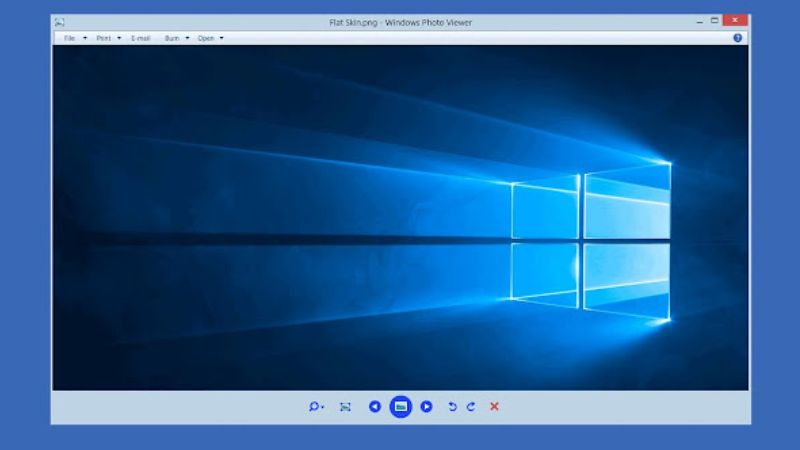Go to the next photo
The image size is (800, 450).
click(x=427, y=406)
